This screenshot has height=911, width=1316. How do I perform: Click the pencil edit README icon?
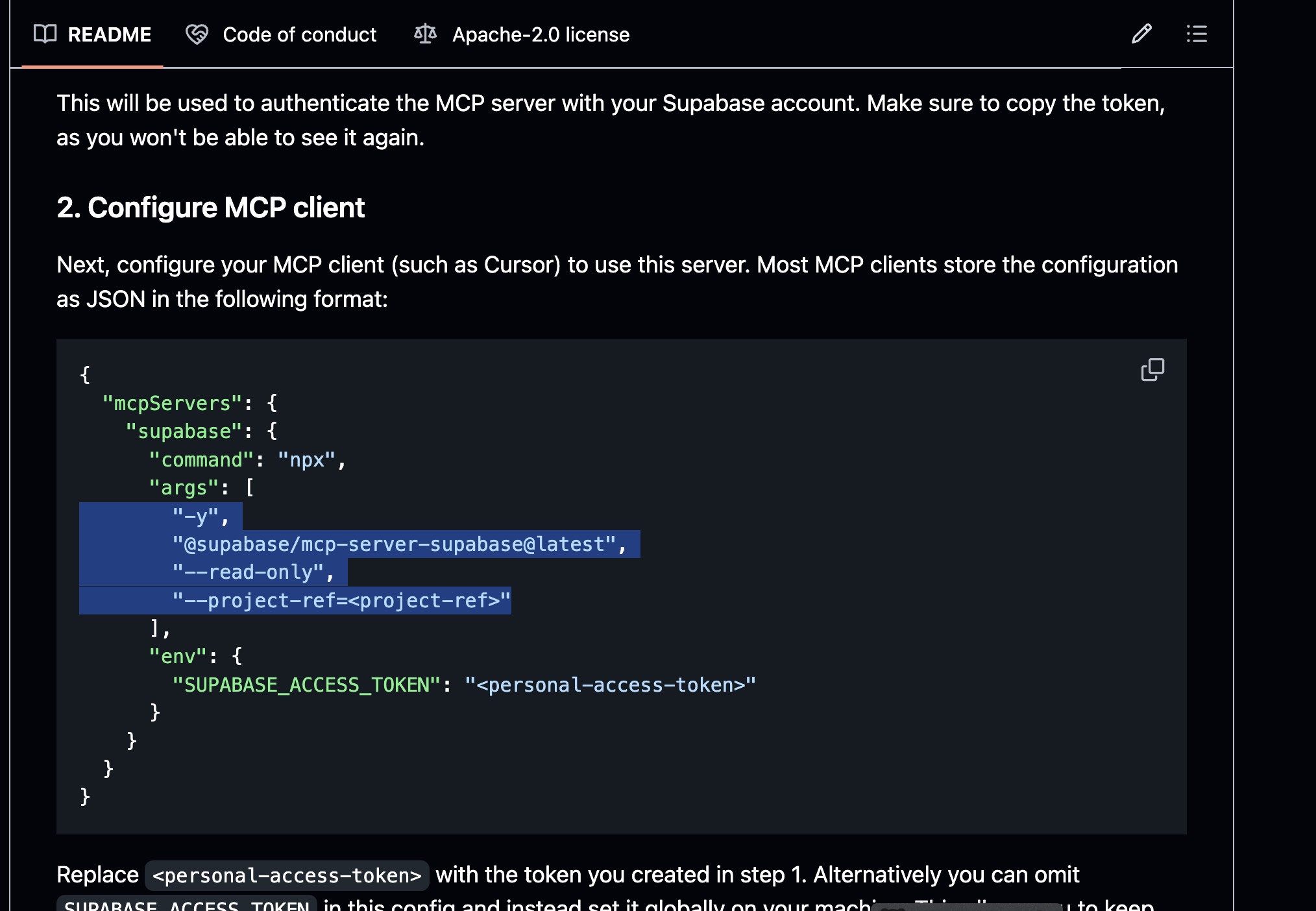click(1141, 34)
